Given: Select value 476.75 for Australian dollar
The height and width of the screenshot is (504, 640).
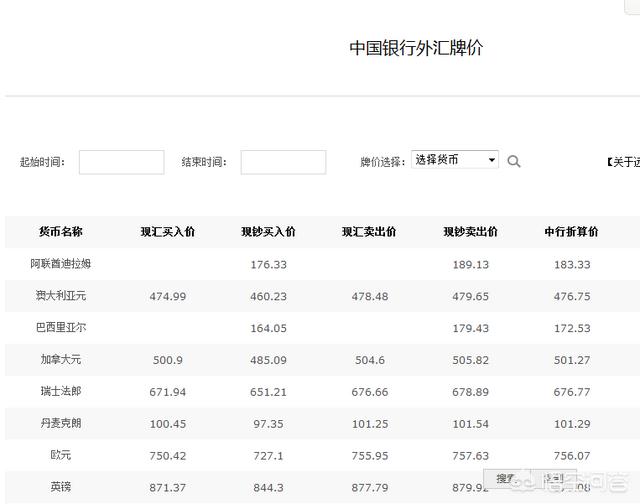Looking at the screenshot, I should tap(572, 297).
